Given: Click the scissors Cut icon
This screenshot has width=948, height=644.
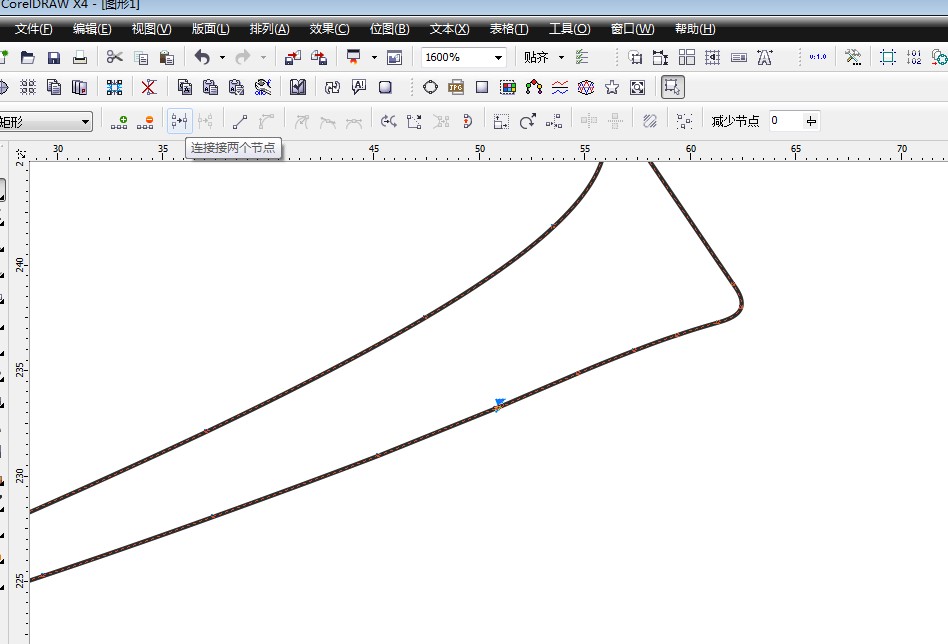Looking at the screenshot, I should point(115,58).
